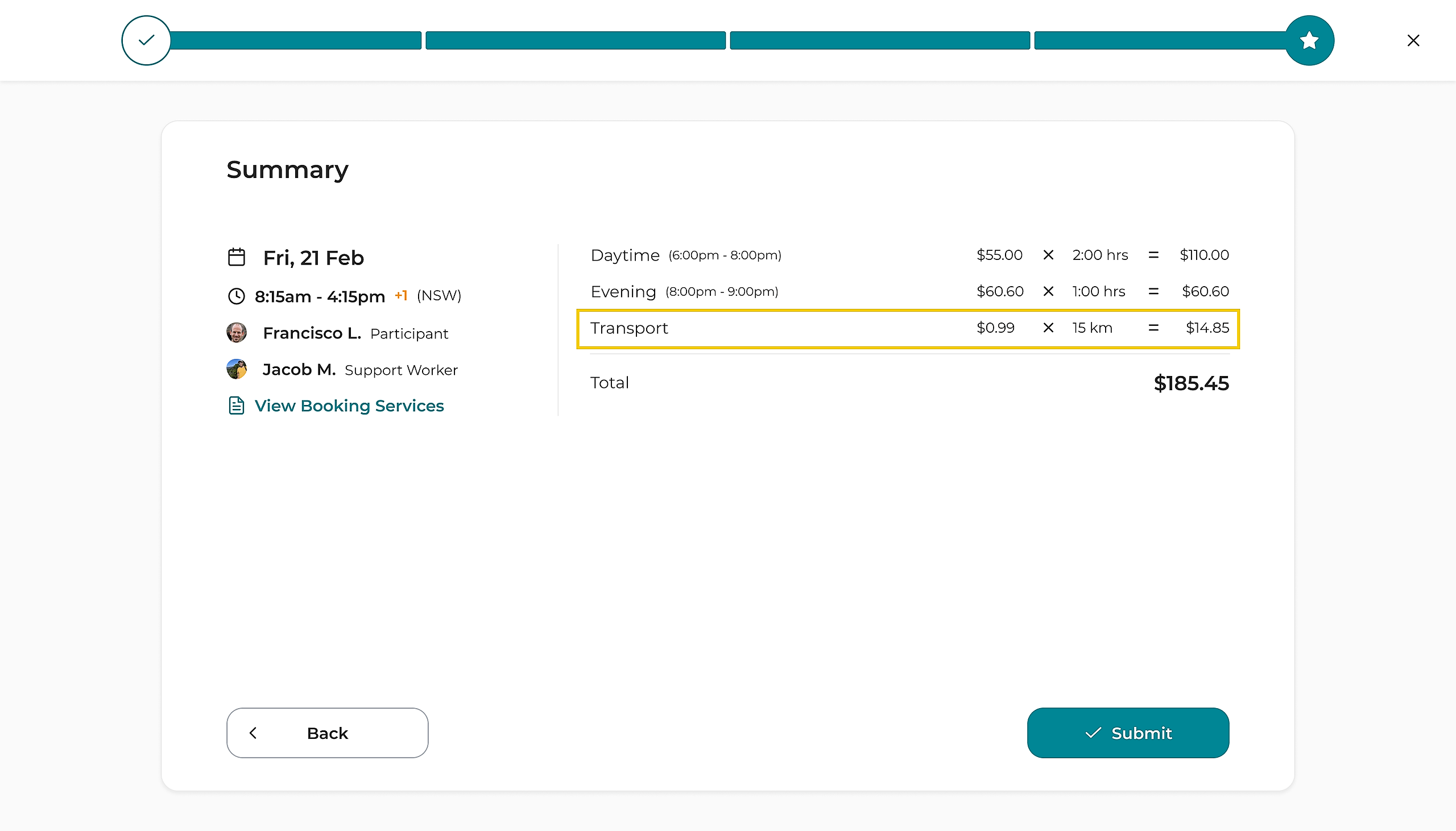Close the summary wizard with X
Screen dimensions: 1456x831
(1413, 40)
